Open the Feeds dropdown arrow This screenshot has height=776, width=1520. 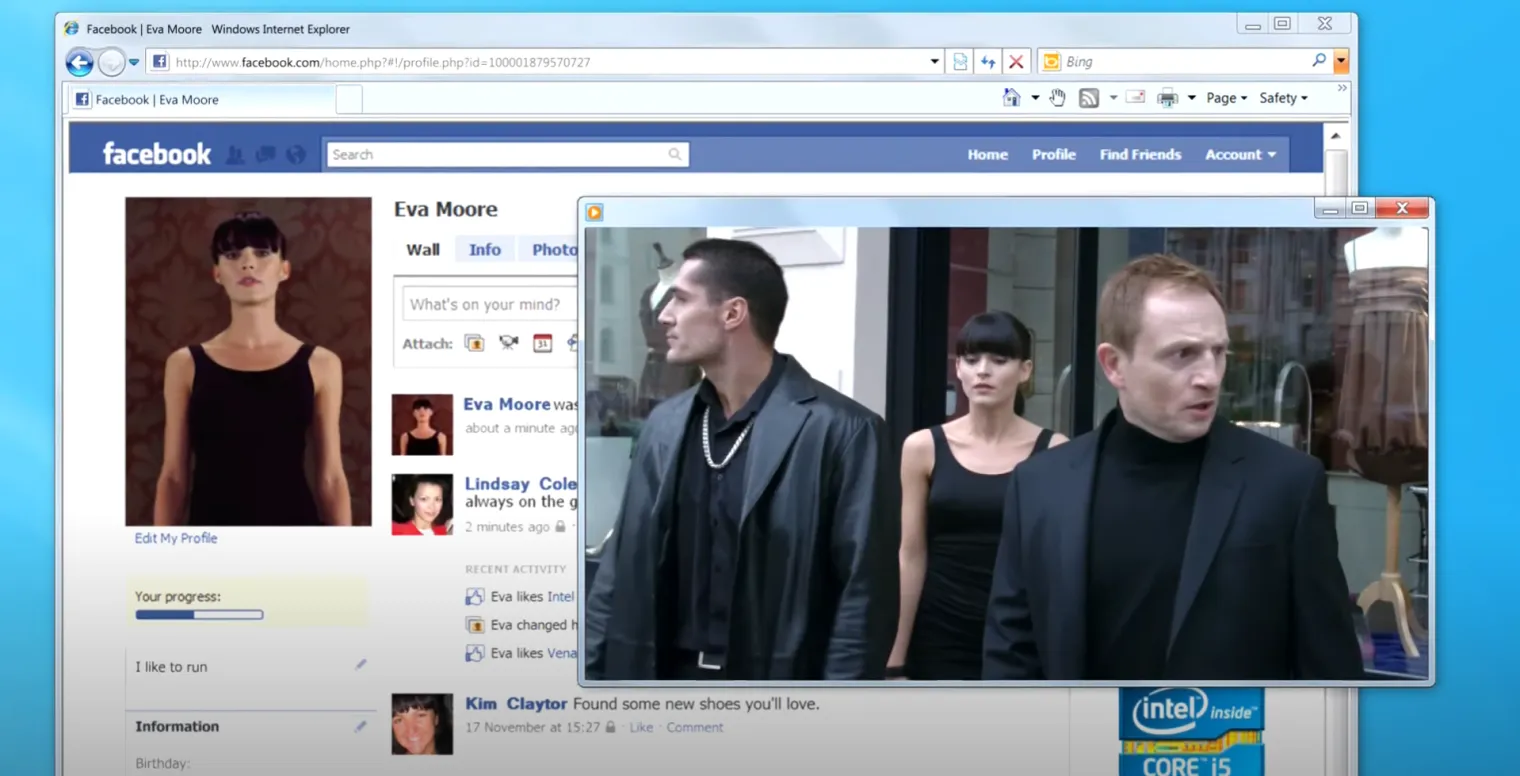(x=1113, y=98)
